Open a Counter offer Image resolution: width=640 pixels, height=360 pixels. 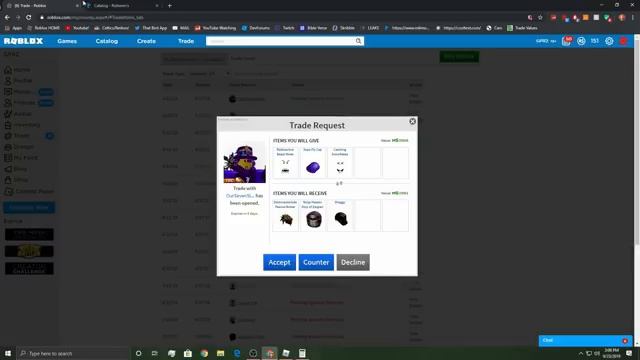(316, 262)
